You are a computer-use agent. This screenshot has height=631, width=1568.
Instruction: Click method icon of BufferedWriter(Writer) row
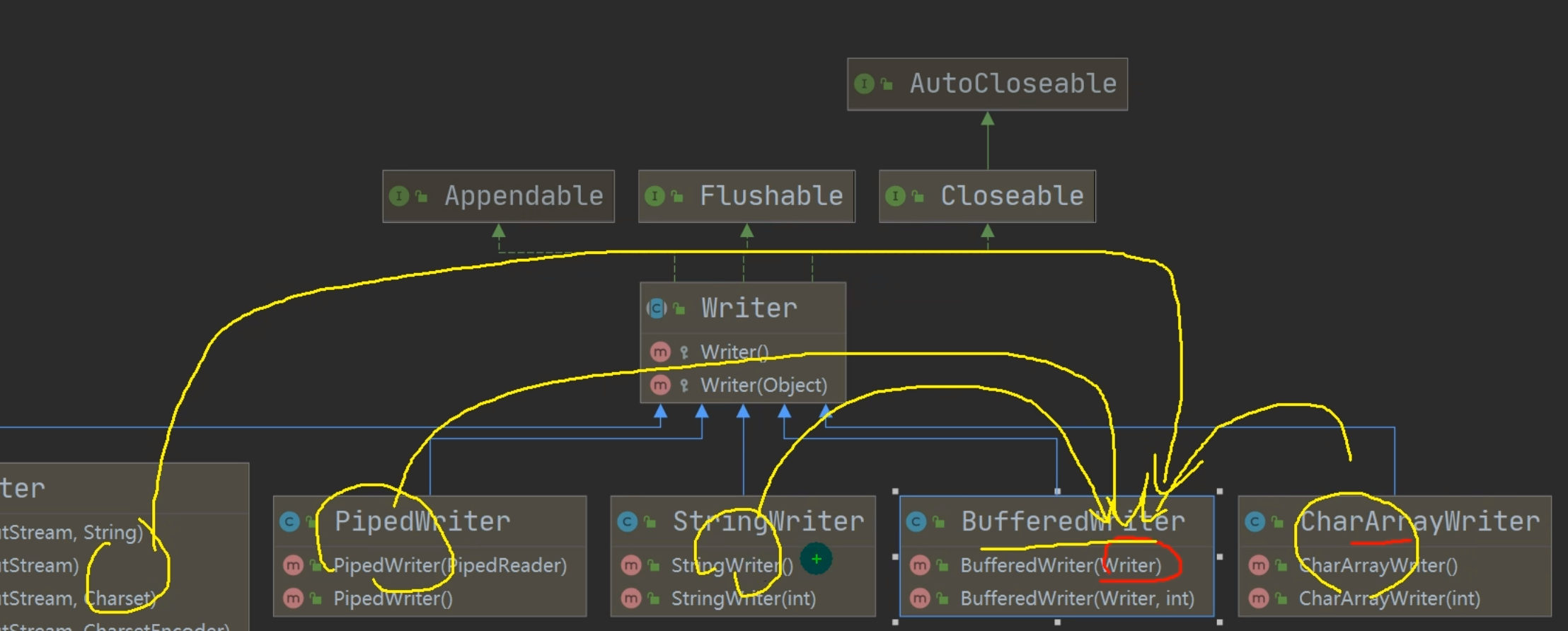point(920,565)
